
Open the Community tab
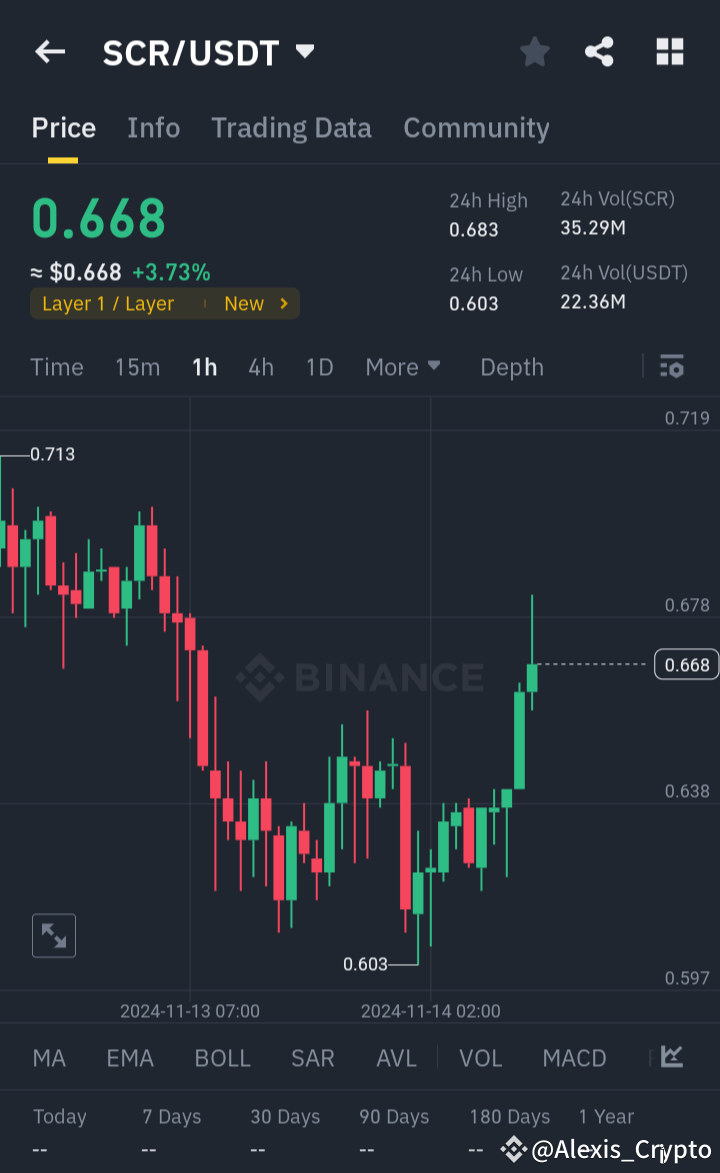pyautogui.click(x=476, y=128)
